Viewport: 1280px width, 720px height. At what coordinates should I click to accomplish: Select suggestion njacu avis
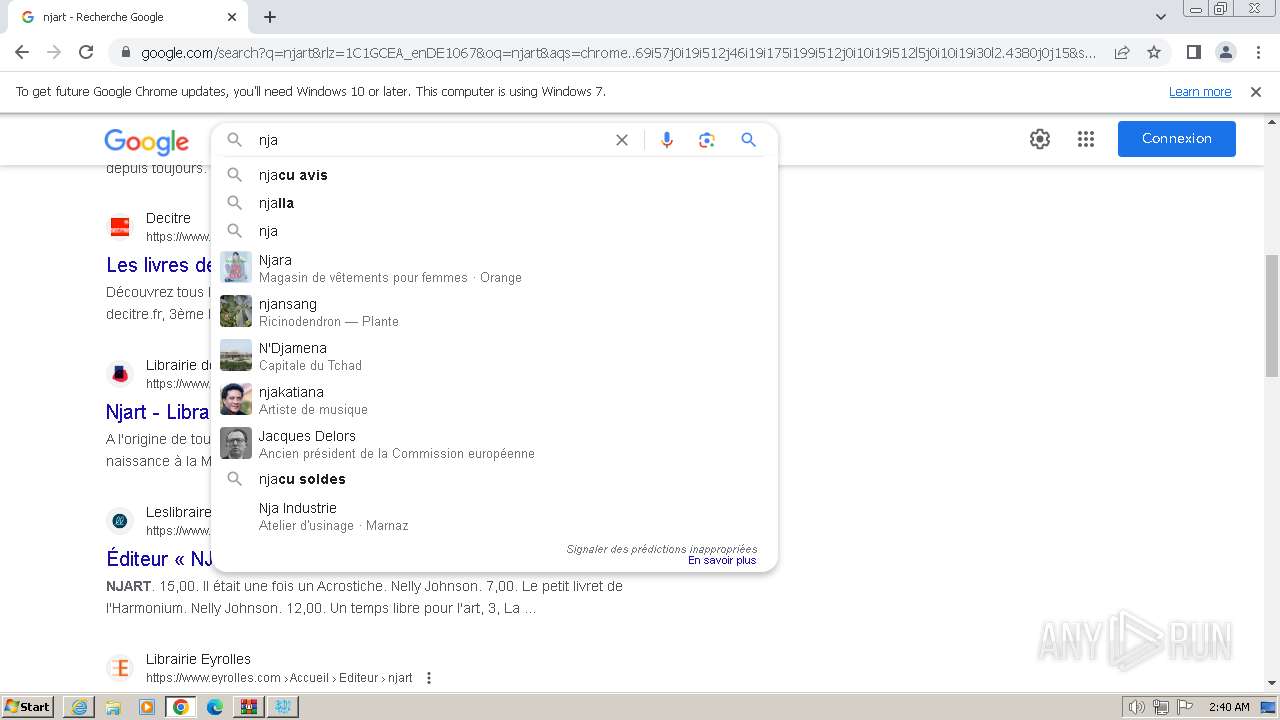494,175
